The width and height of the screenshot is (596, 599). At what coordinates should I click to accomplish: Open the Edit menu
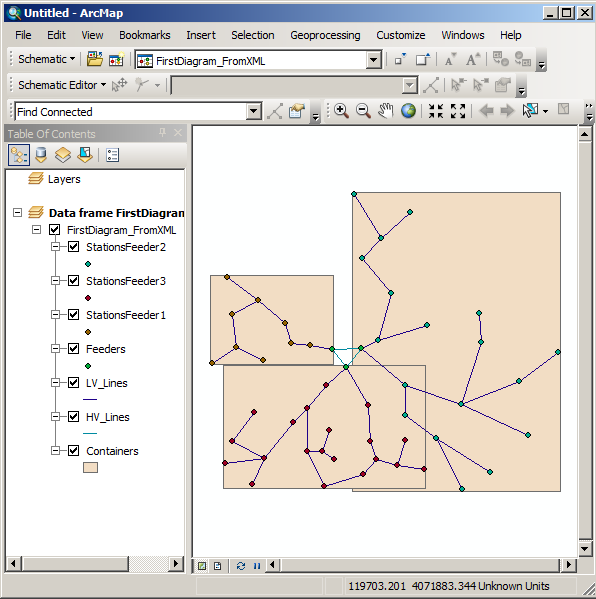coord(56,35)
